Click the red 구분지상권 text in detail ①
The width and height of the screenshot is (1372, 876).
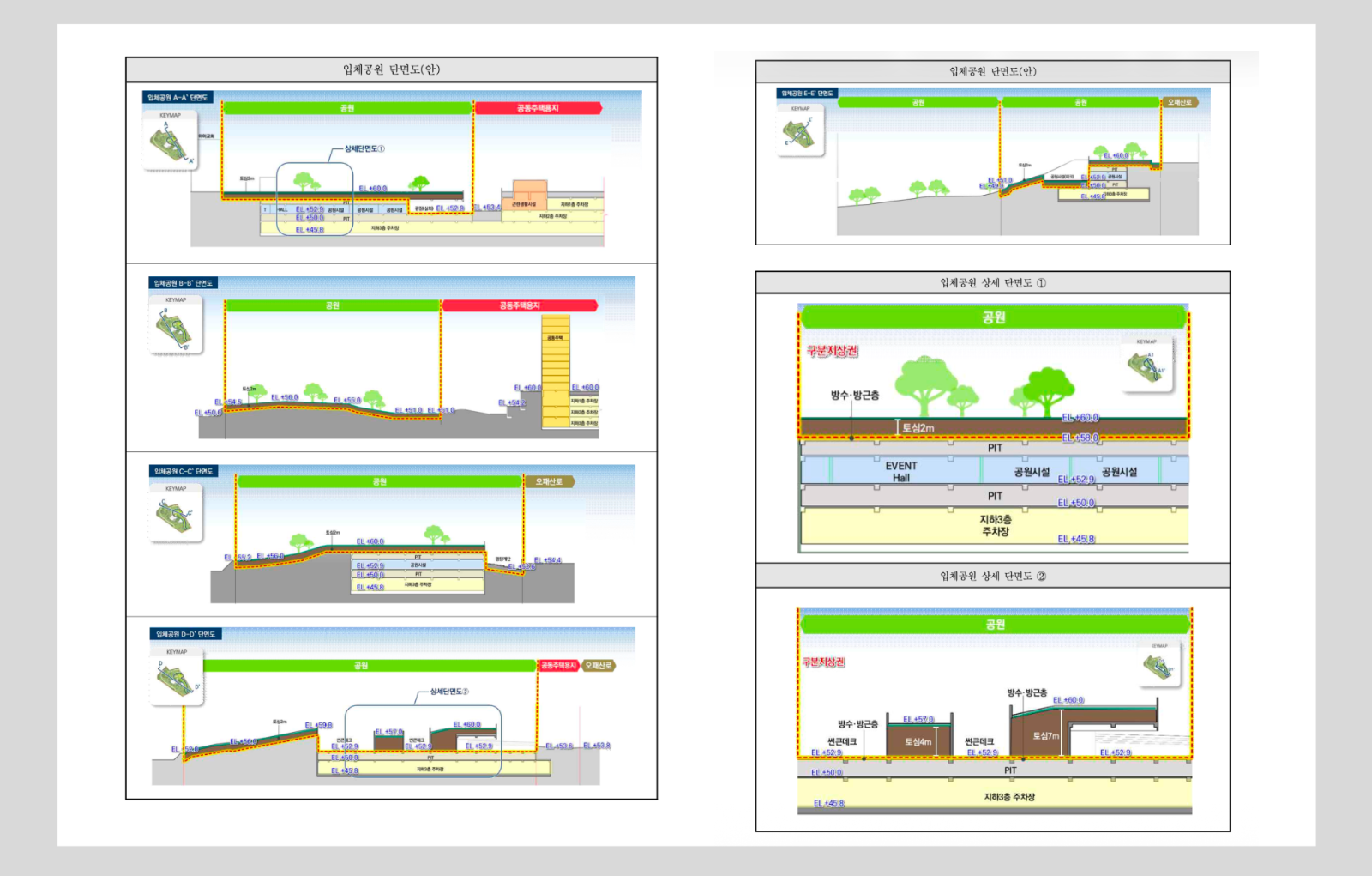[832, 351]
